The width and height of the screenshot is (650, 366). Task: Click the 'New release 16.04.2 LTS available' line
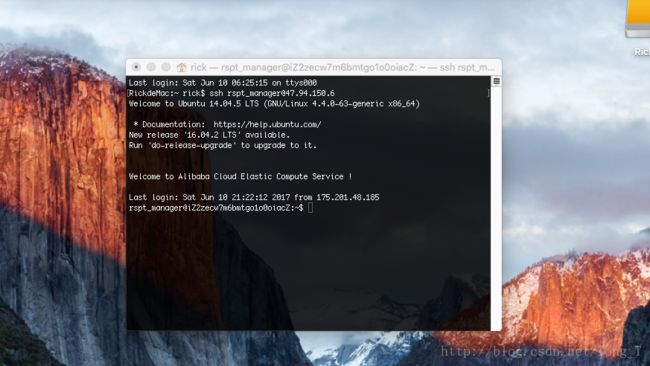pyautogui.click(x=209, y=135)
